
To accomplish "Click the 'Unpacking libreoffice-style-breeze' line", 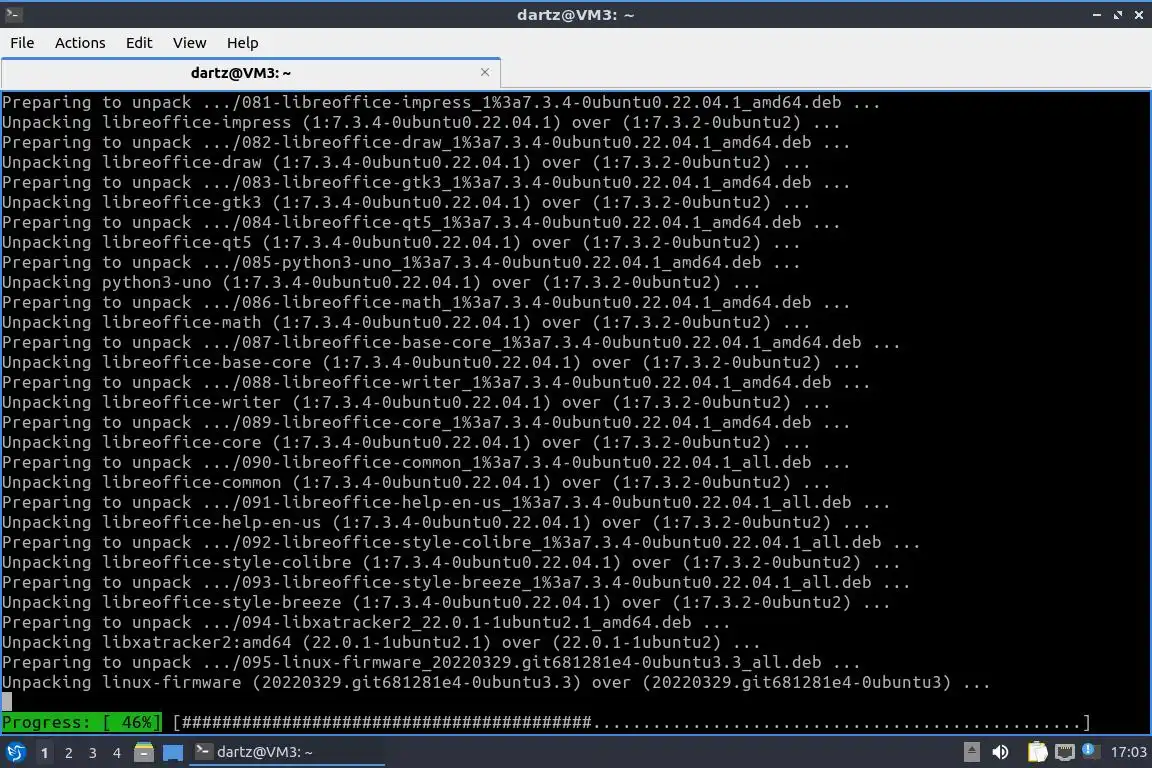I will coord(446,603).
